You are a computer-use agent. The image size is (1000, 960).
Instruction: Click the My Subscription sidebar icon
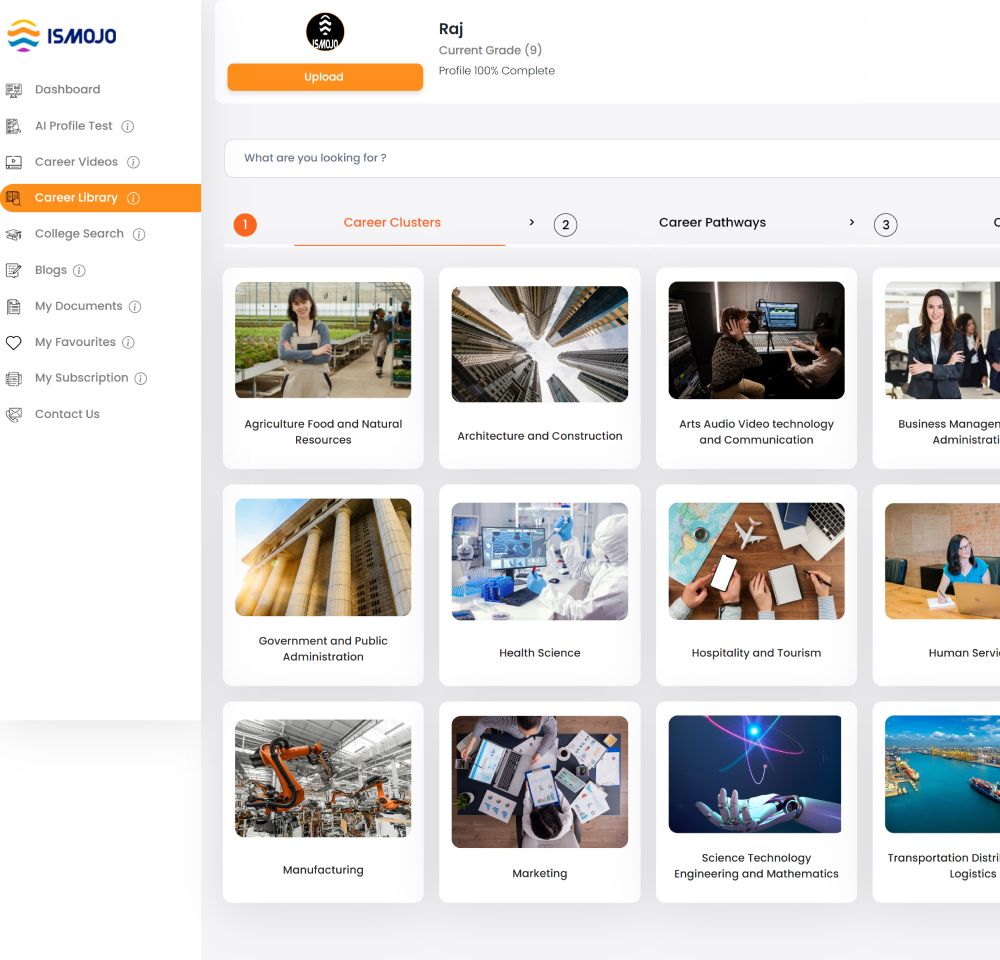point(13,378)
